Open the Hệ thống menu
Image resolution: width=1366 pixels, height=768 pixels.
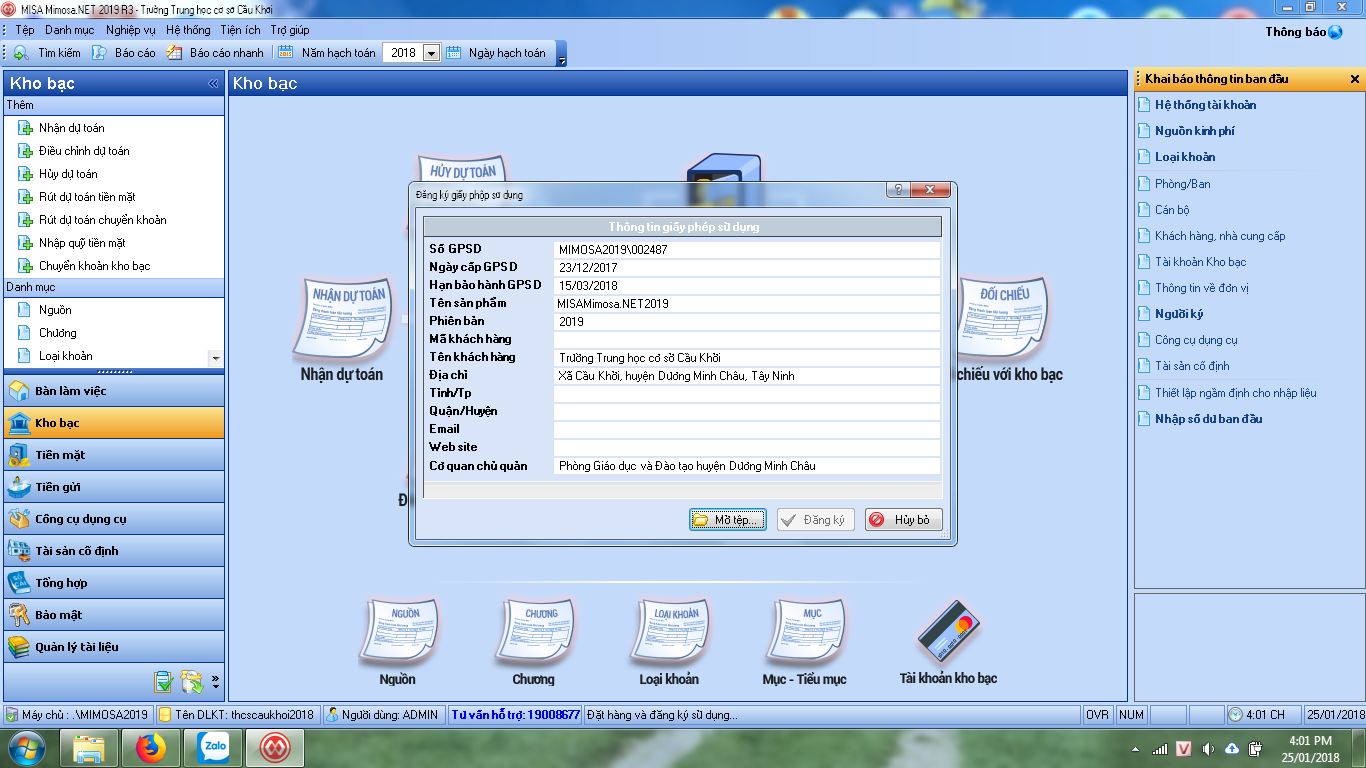coord(189,30)
